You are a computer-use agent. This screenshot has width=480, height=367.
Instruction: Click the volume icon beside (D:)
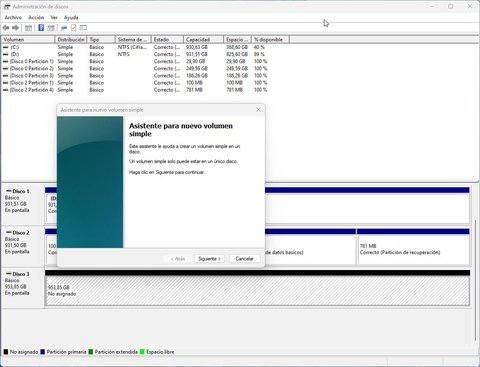pos(6,54)
